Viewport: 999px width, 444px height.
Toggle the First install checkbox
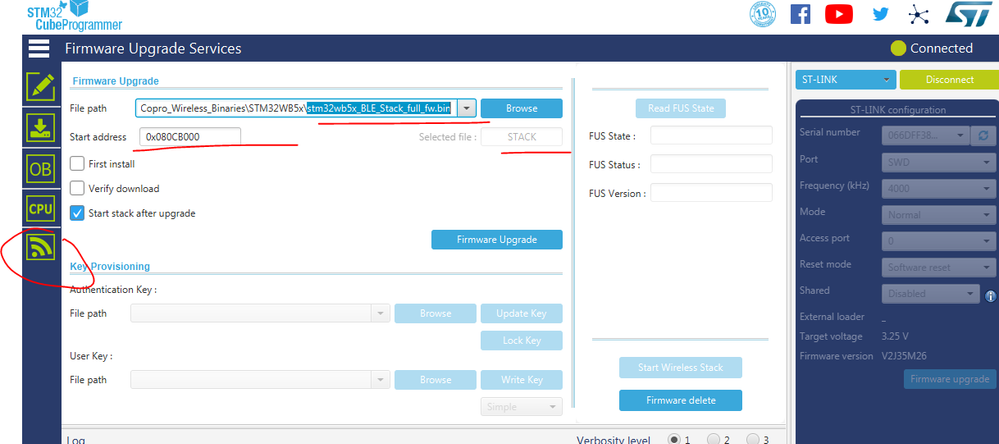77,164
